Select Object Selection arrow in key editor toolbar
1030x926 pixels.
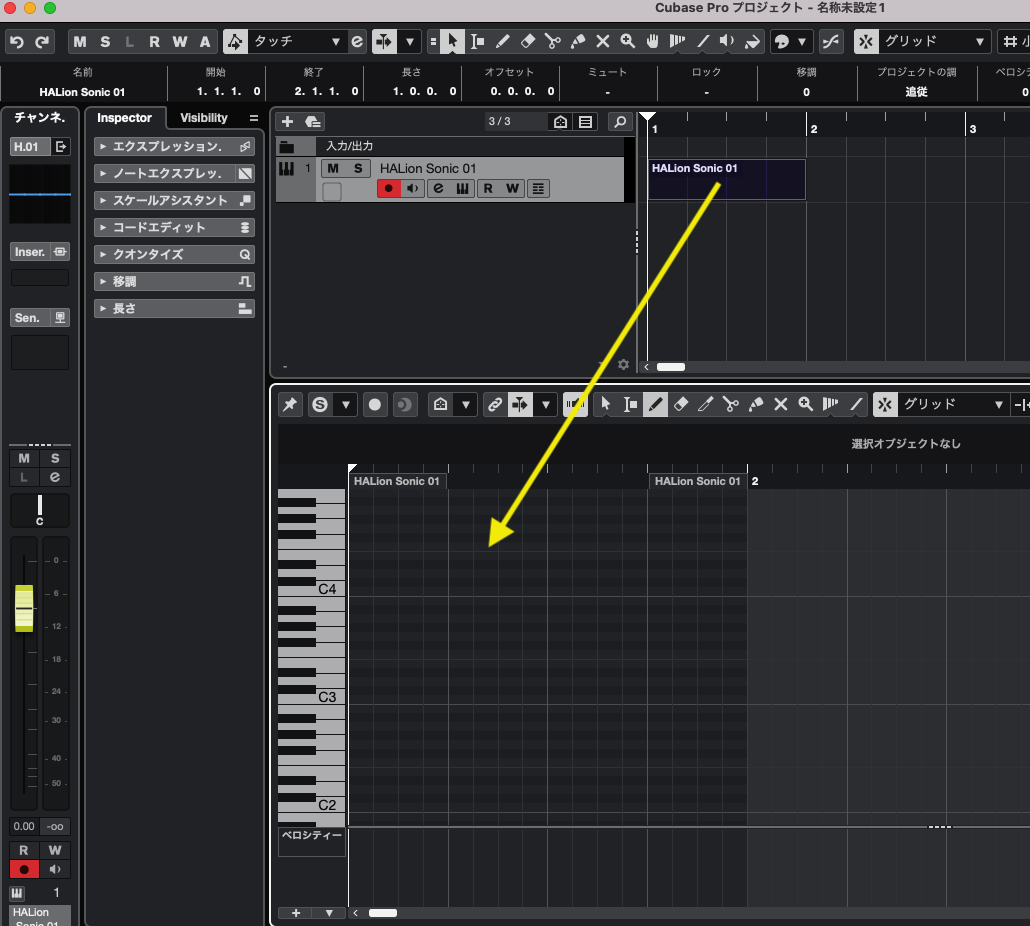[x=605, y=405]
